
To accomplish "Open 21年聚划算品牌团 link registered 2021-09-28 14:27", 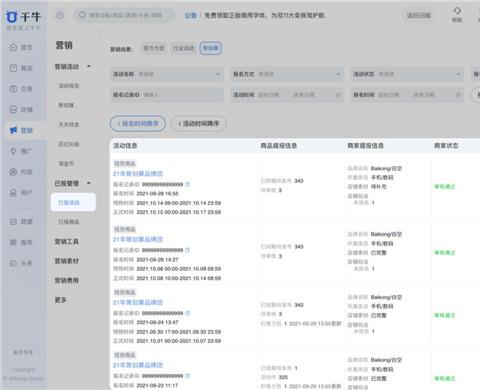I will 138,239.
